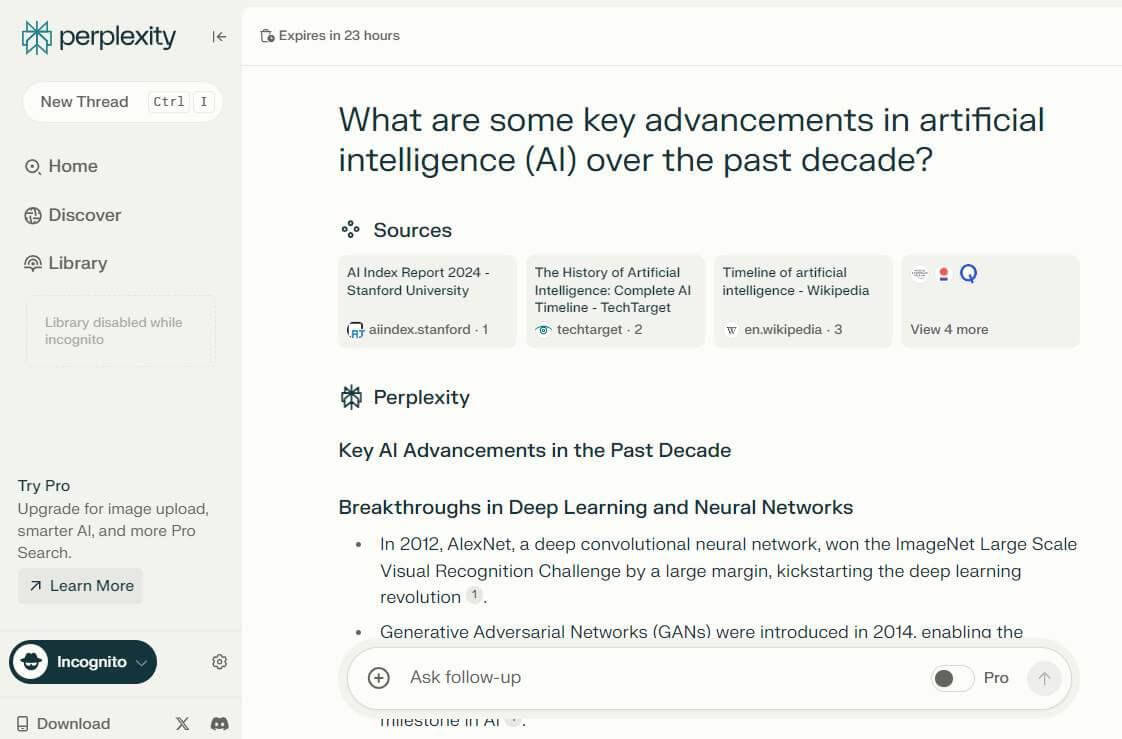Open the Home section
This screenshot has width=1122, height=739.
tap(61, 166)
